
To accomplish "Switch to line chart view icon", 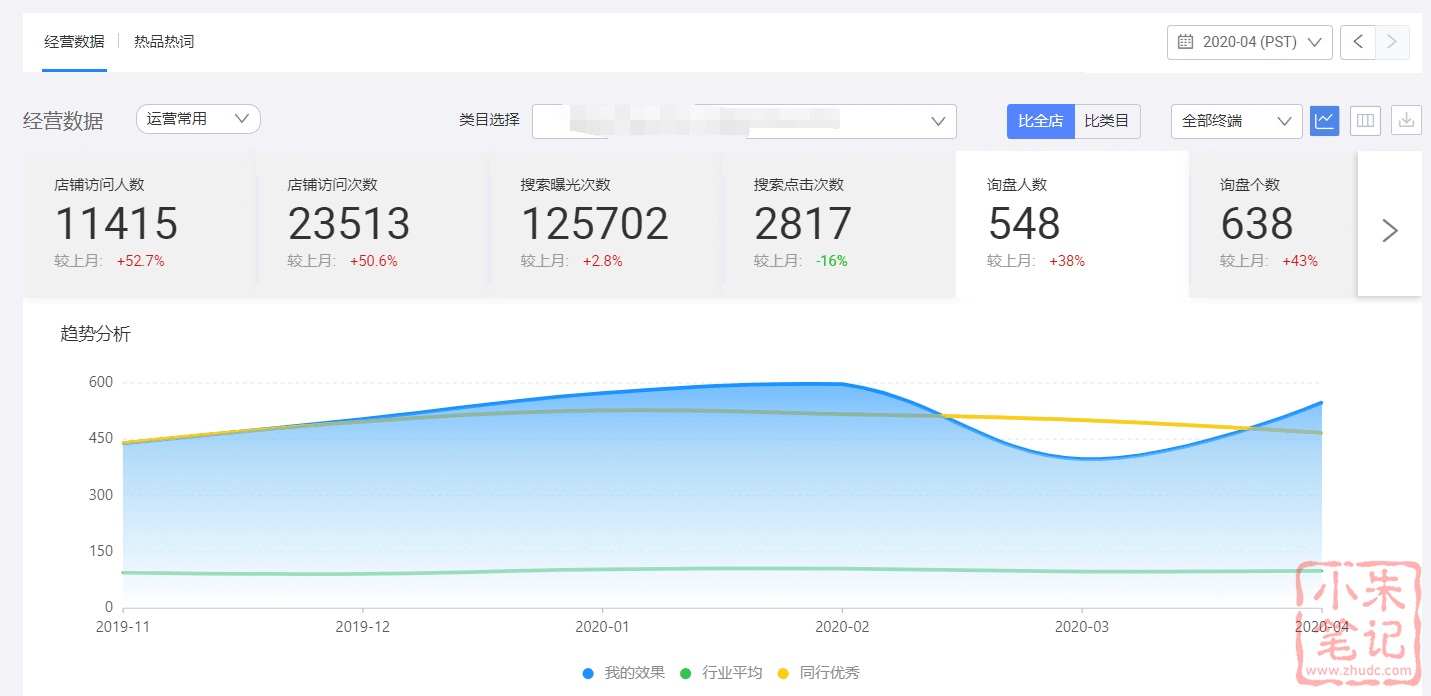I will point(1324,121).
